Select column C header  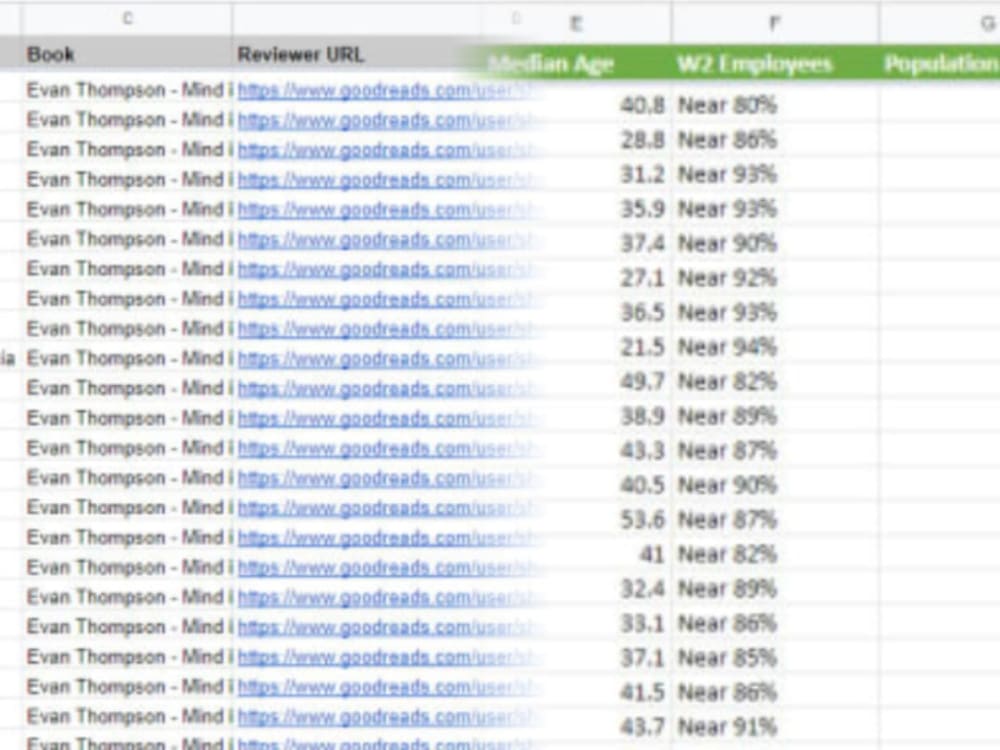127,18
